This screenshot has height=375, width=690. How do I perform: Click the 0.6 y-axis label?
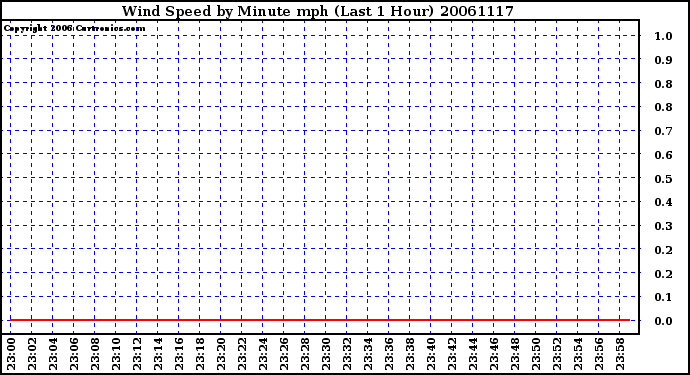pos(663,155)
